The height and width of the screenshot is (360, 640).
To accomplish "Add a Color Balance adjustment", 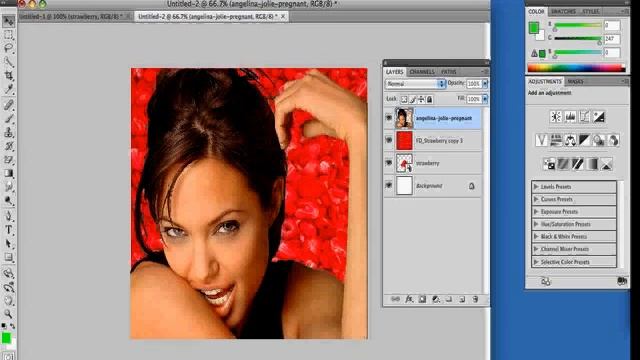I will pos(570,140).
